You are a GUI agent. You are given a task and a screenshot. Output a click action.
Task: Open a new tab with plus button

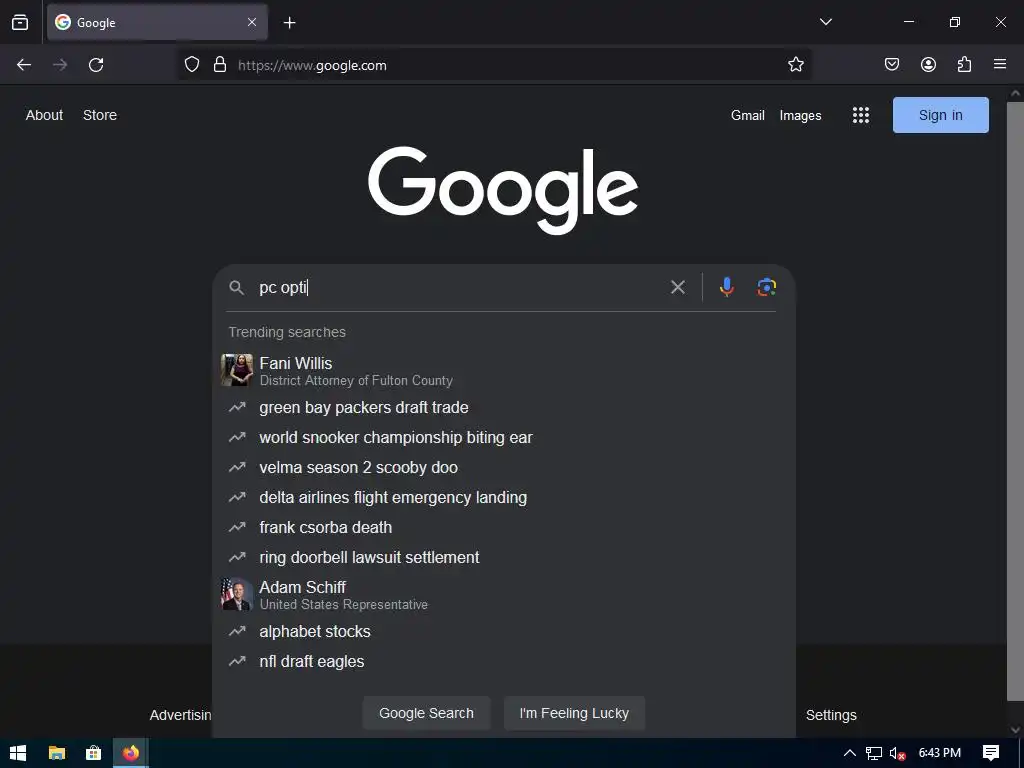coord(289,23)
